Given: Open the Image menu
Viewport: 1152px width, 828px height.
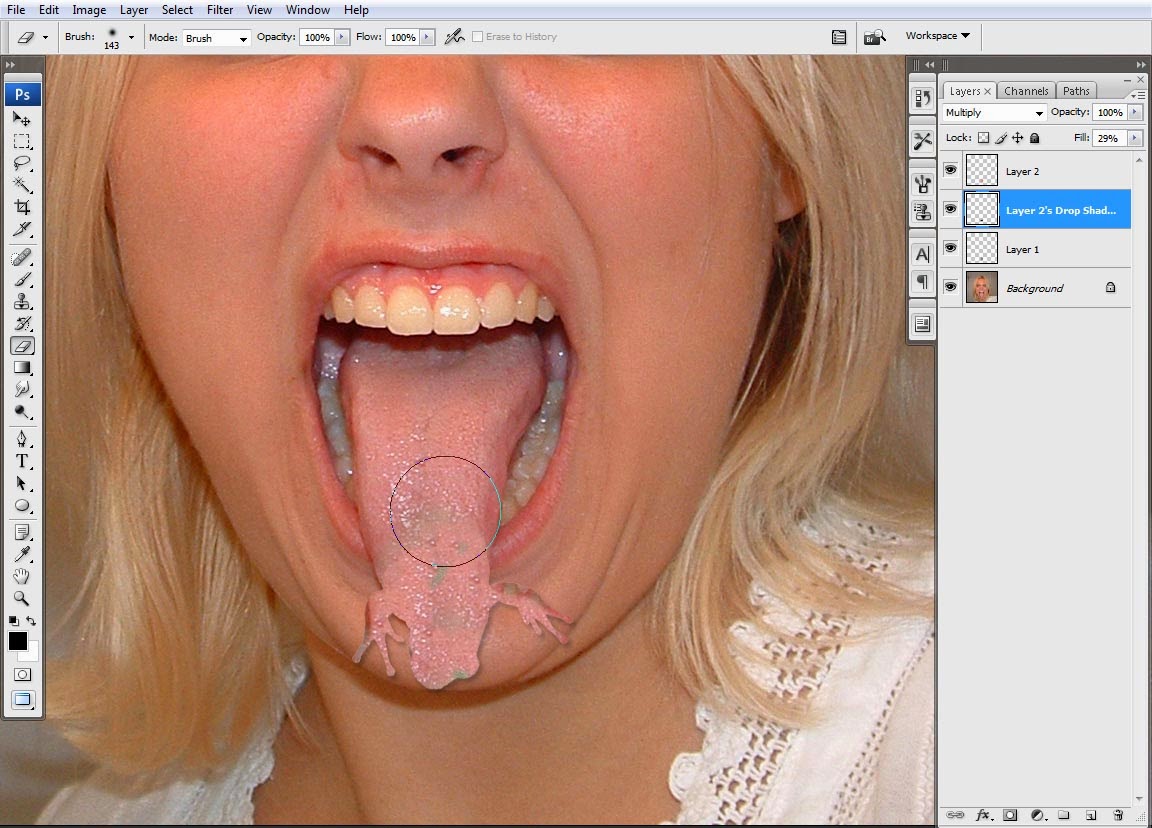Looking at the screenshot, I should (89, 10).
